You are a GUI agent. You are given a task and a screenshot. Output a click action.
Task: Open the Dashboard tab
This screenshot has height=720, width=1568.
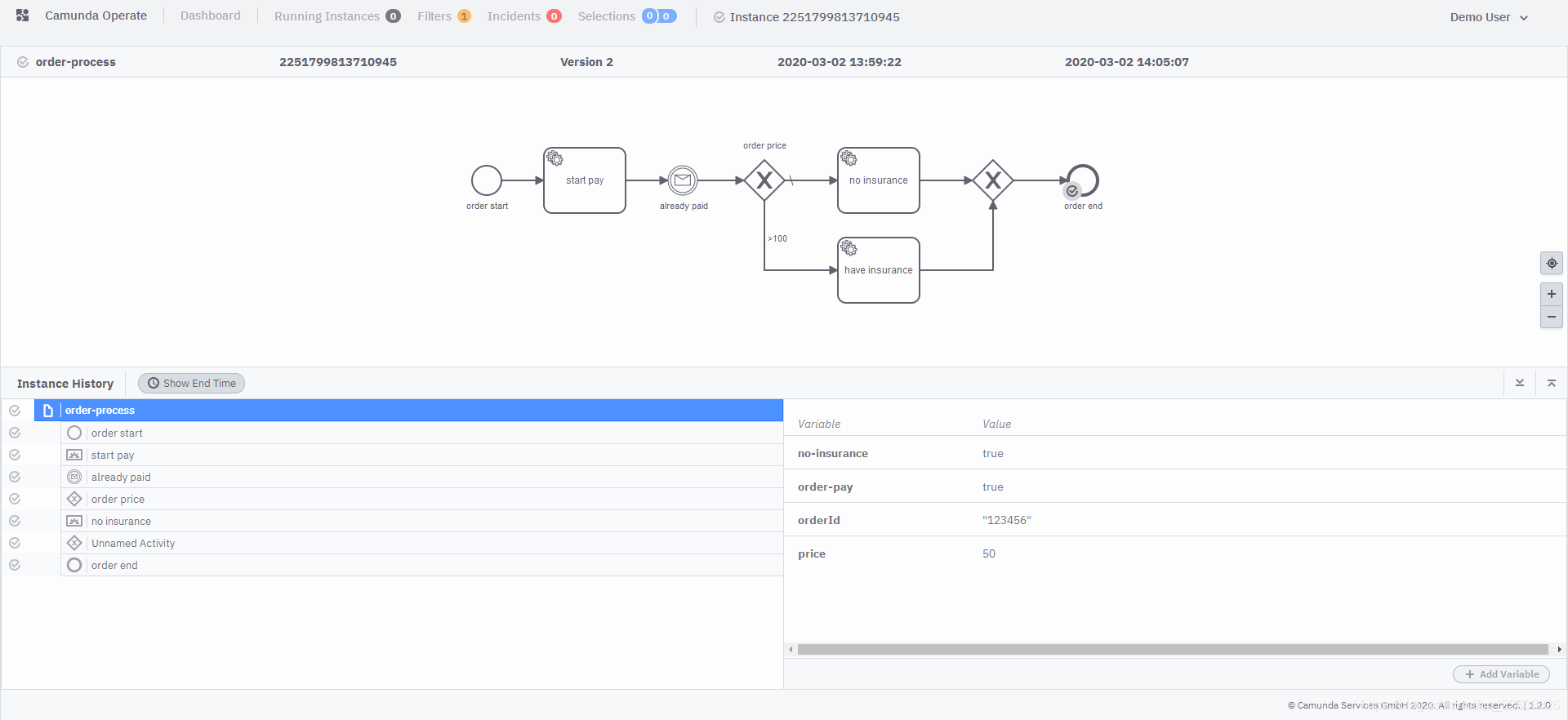[x=210, y=16]
